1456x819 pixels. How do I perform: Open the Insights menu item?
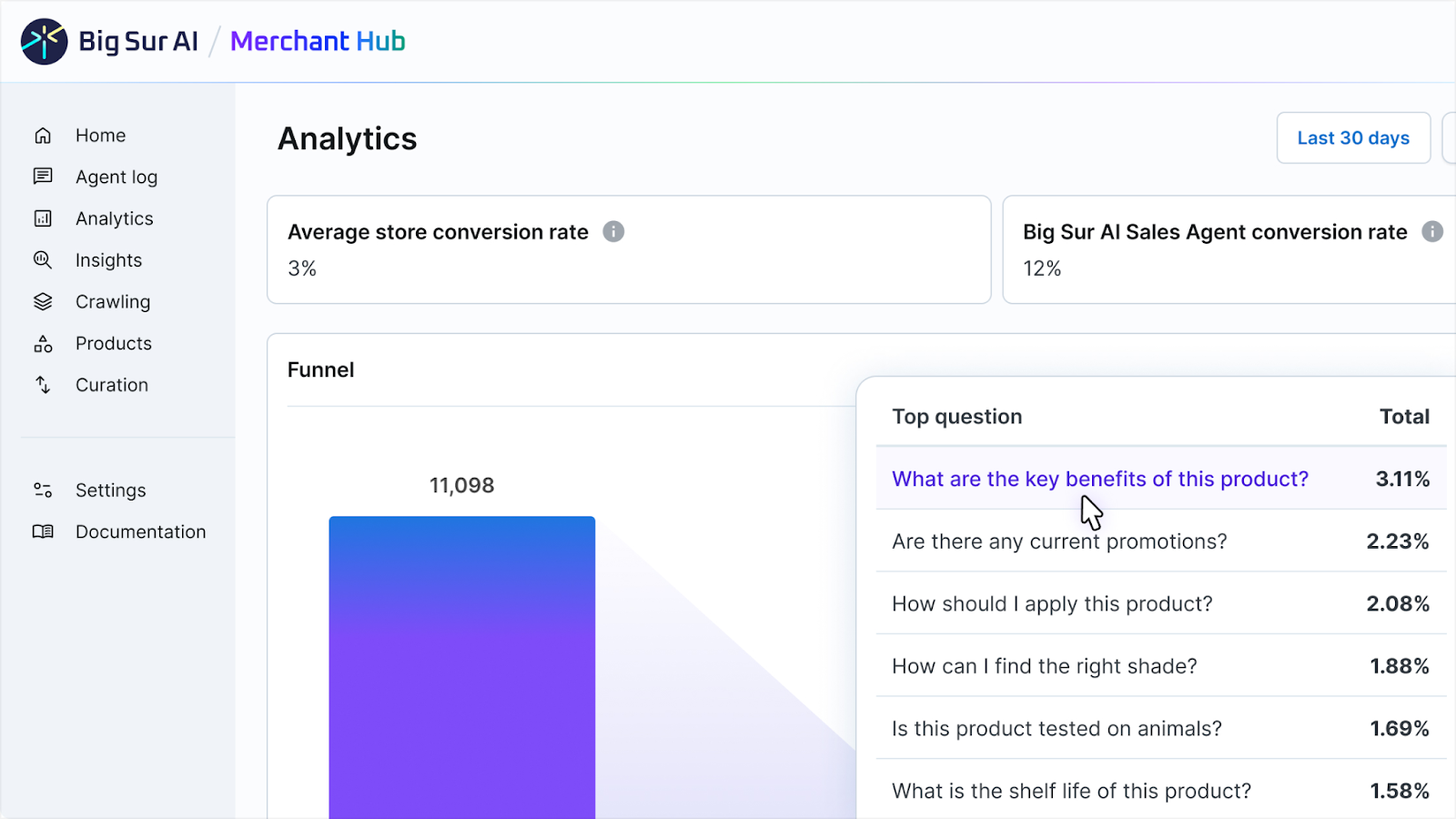109,260
